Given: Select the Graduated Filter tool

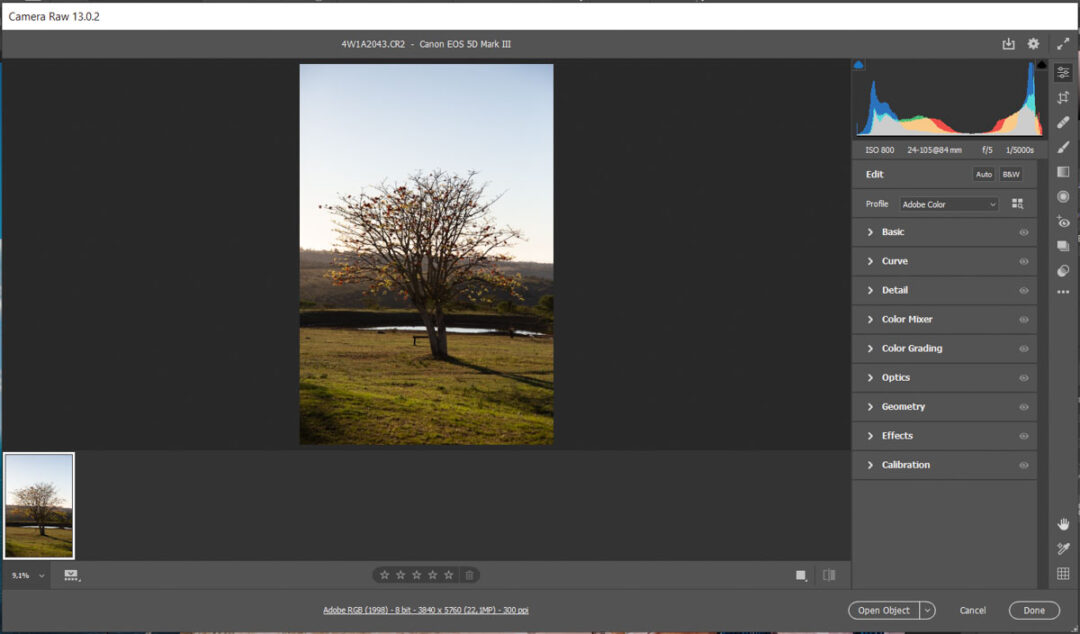Looking at the screenshot, I should pyautogui.click(x=1063, y=171).
